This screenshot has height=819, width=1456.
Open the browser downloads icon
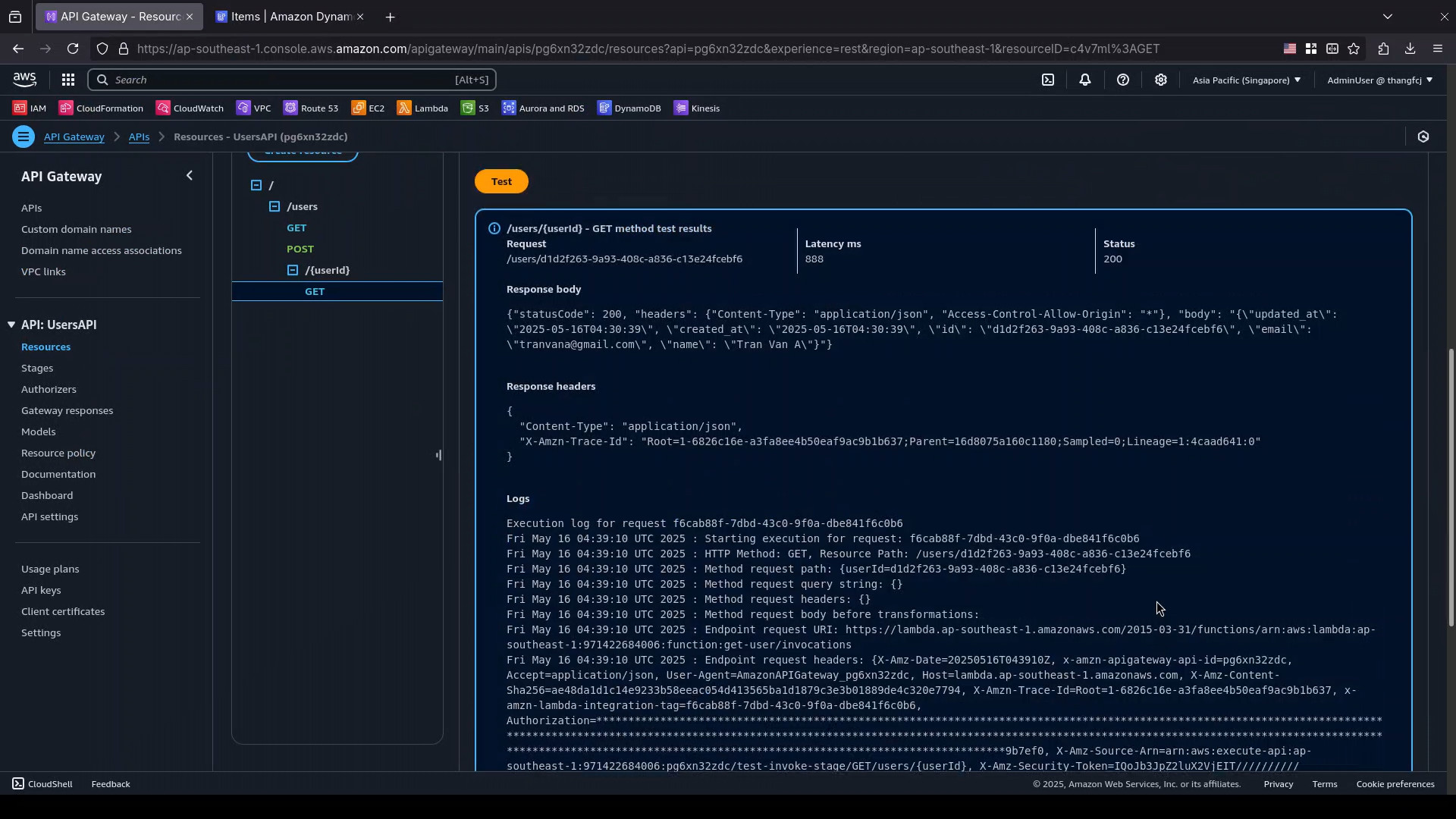1410,49
